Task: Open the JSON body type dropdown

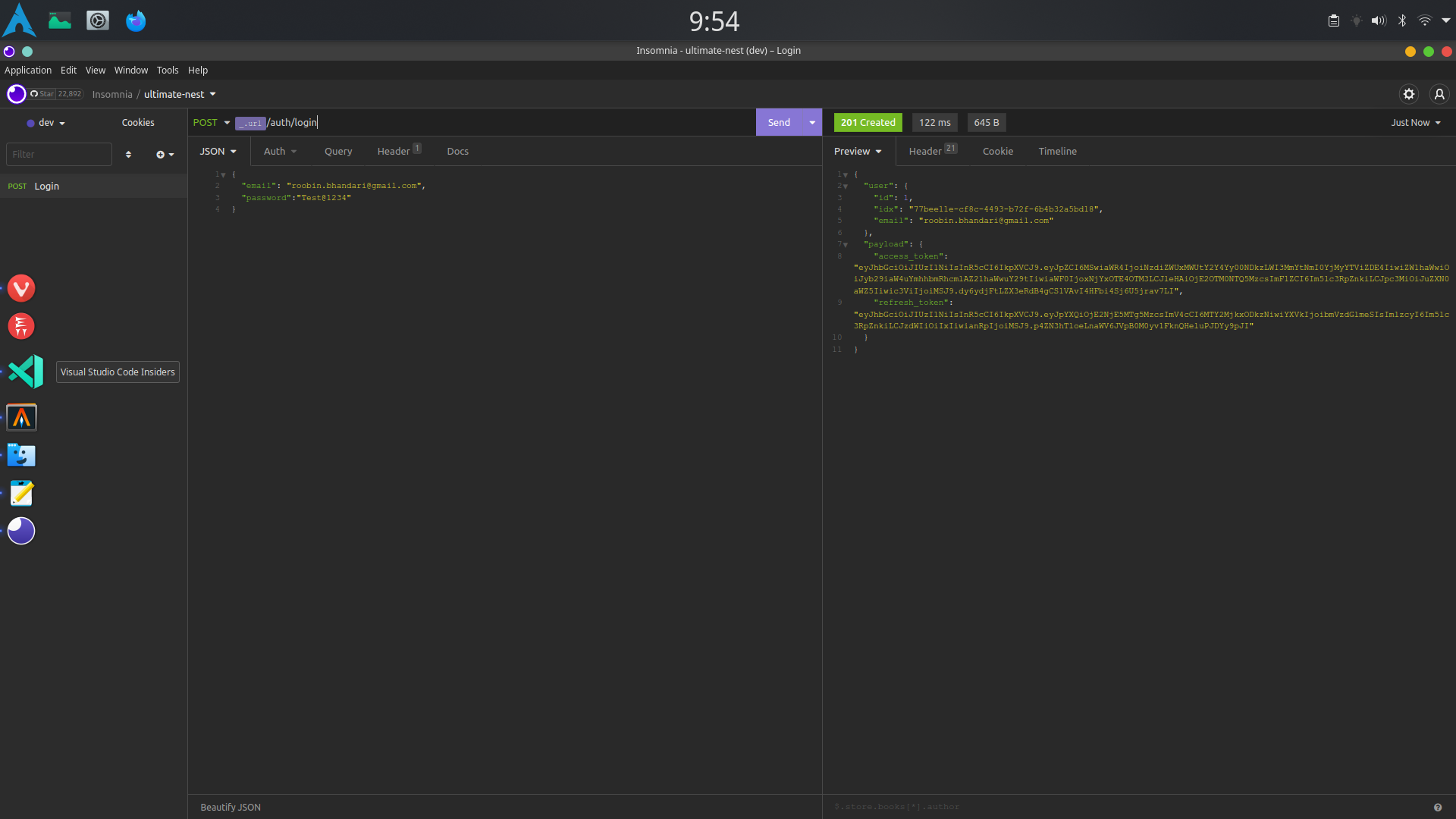Action: point(218,152)
